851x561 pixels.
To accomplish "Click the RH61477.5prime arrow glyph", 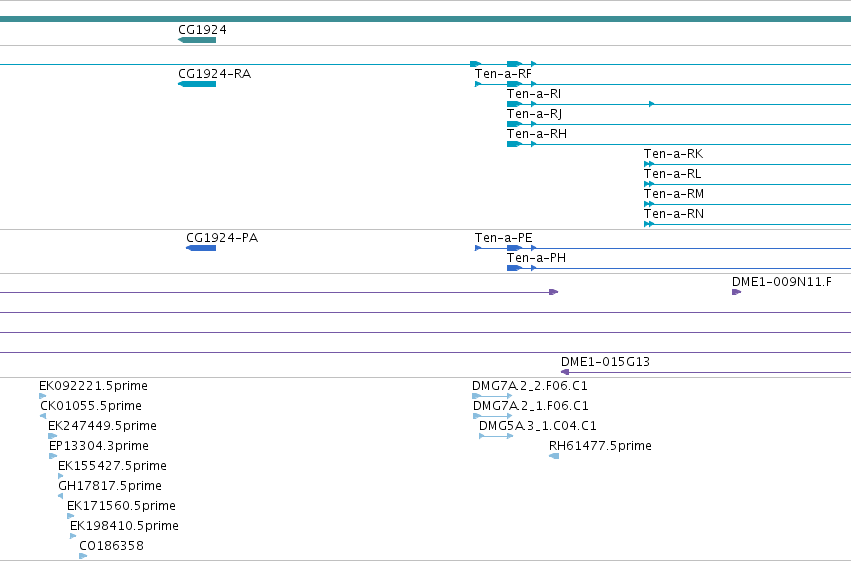I will tap(554, 456).
